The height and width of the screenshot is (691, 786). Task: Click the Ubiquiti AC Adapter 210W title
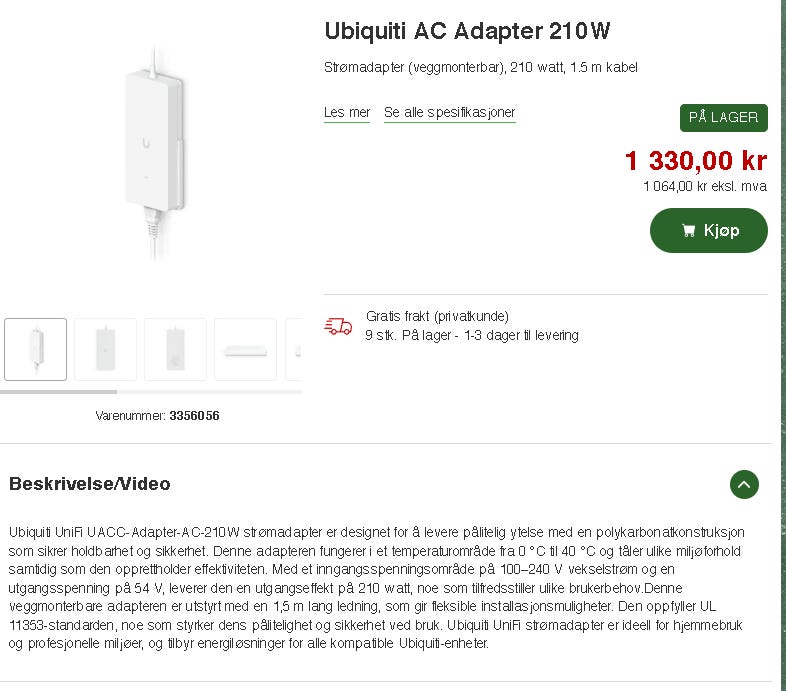tap(467, 31)
